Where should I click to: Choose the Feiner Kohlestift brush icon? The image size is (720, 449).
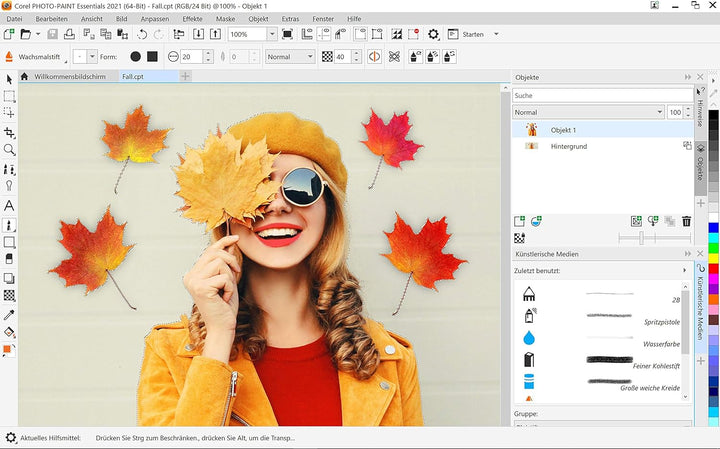[x=529, y=359]
